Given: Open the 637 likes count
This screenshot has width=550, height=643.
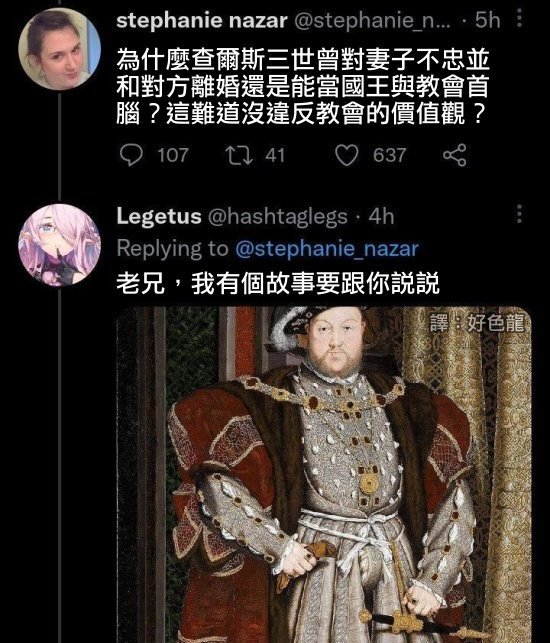Looking at the screenshot, I should click(390, 155).
